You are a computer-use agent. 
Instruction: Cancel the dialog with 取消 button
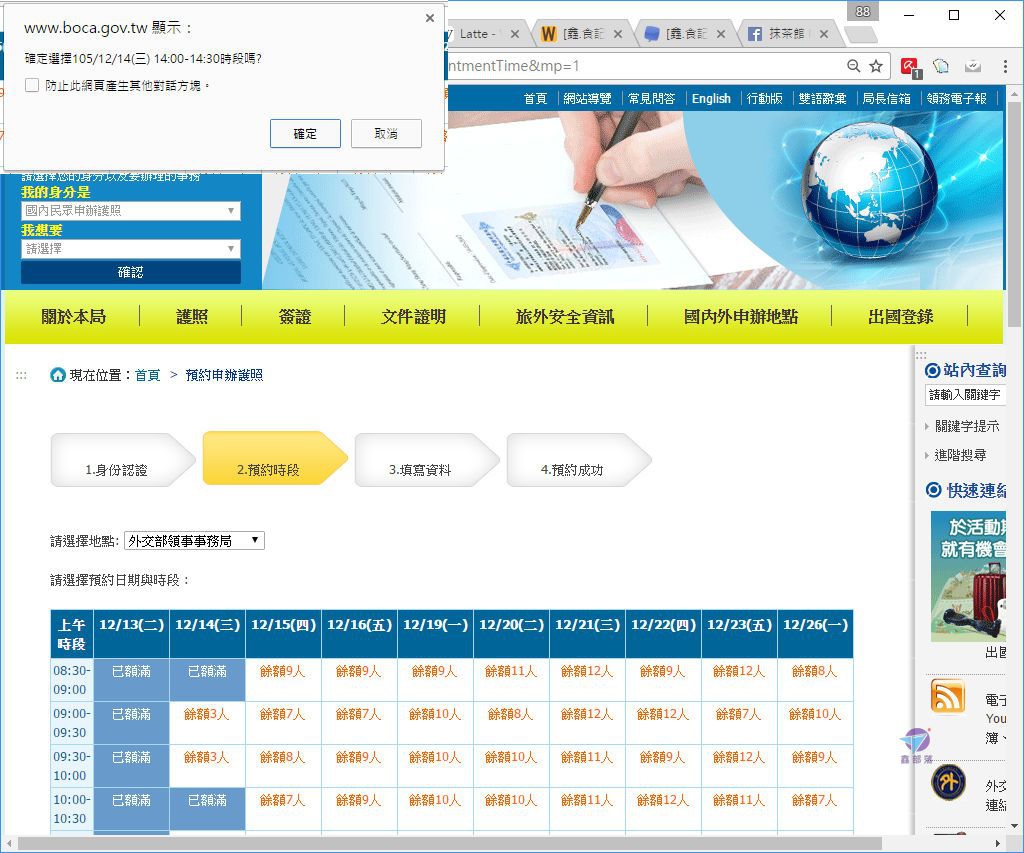(386, 133)
